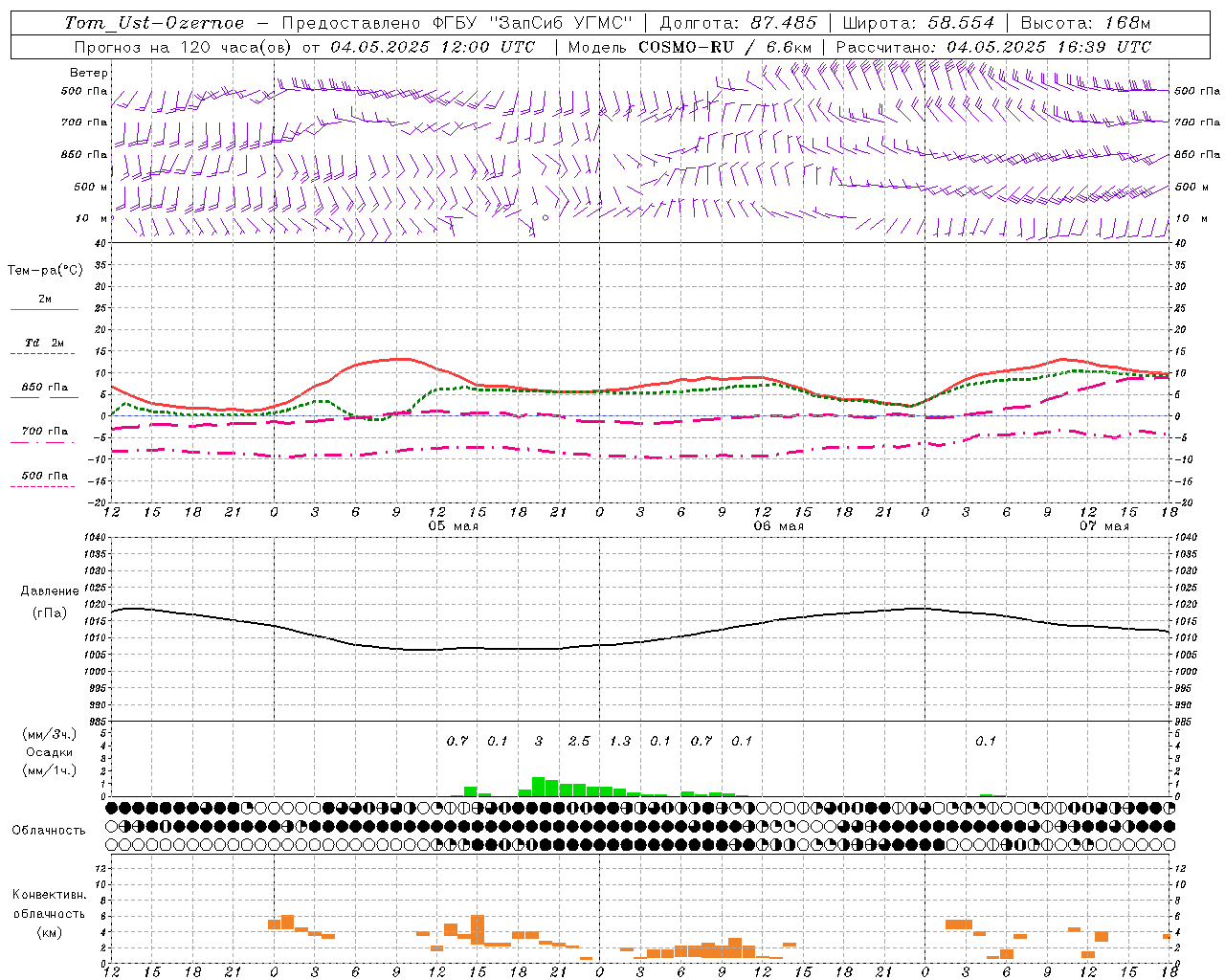The image size is (1225, 980).
Task: Click the '07 мая' date label under temperature chart
Action: point(1103,526)
